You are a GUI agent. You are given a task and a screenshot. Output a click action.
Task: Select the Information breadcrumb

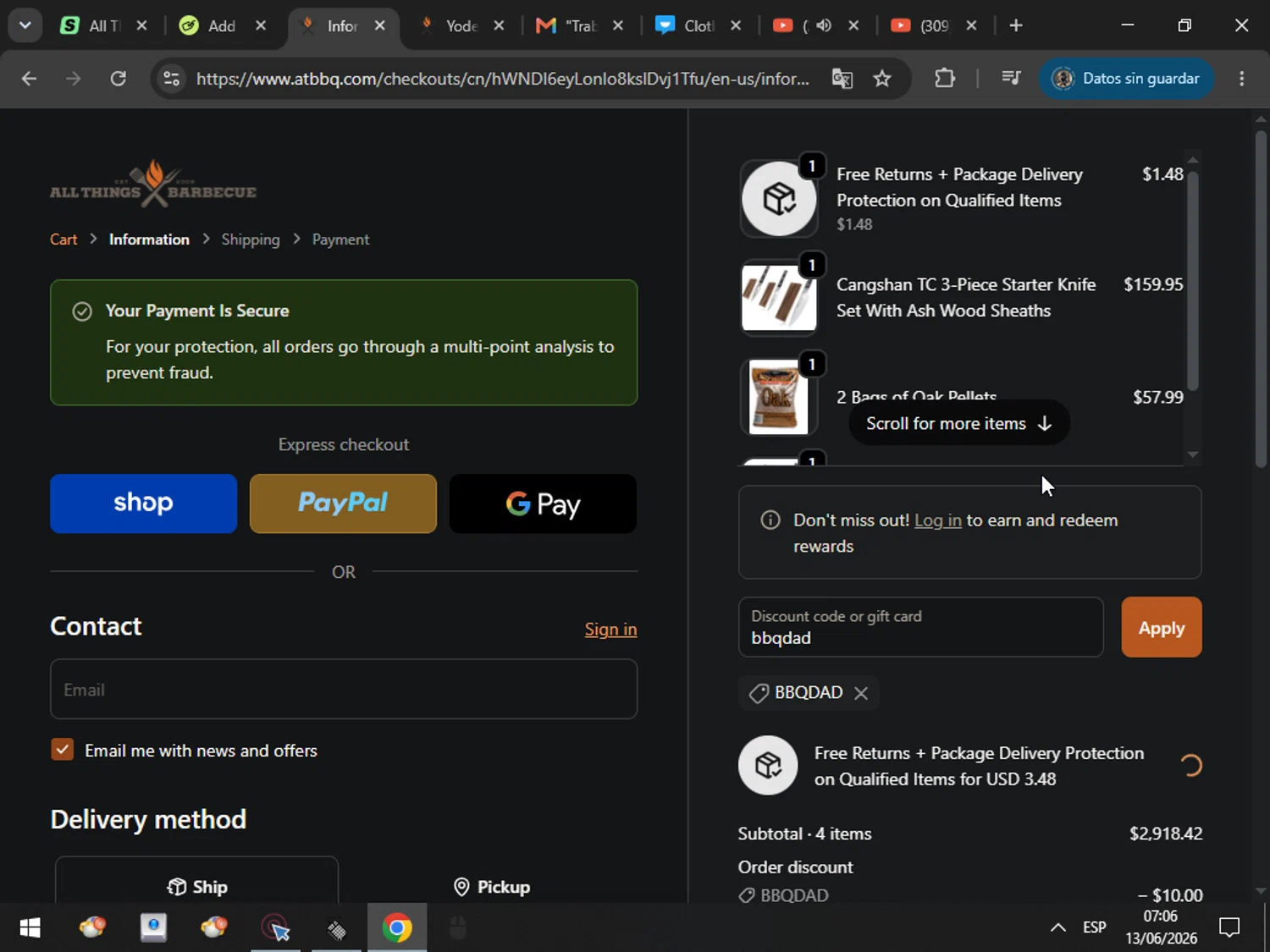149,239
